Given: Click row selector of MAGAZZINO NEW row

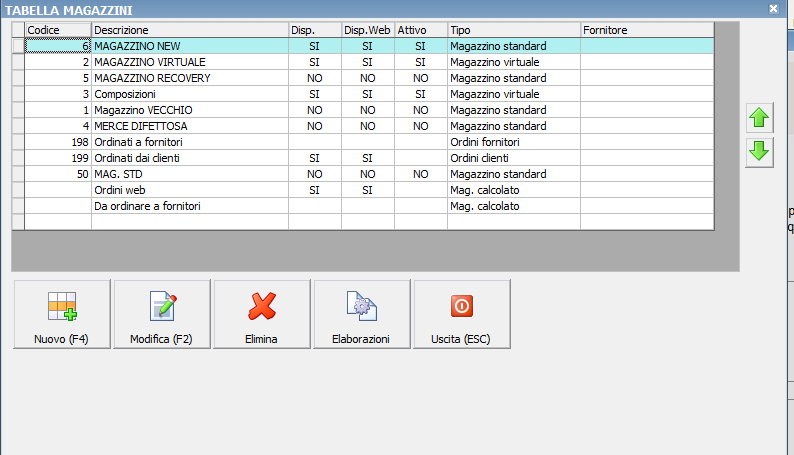Looking at the screenshot, I should click(18, 46).
